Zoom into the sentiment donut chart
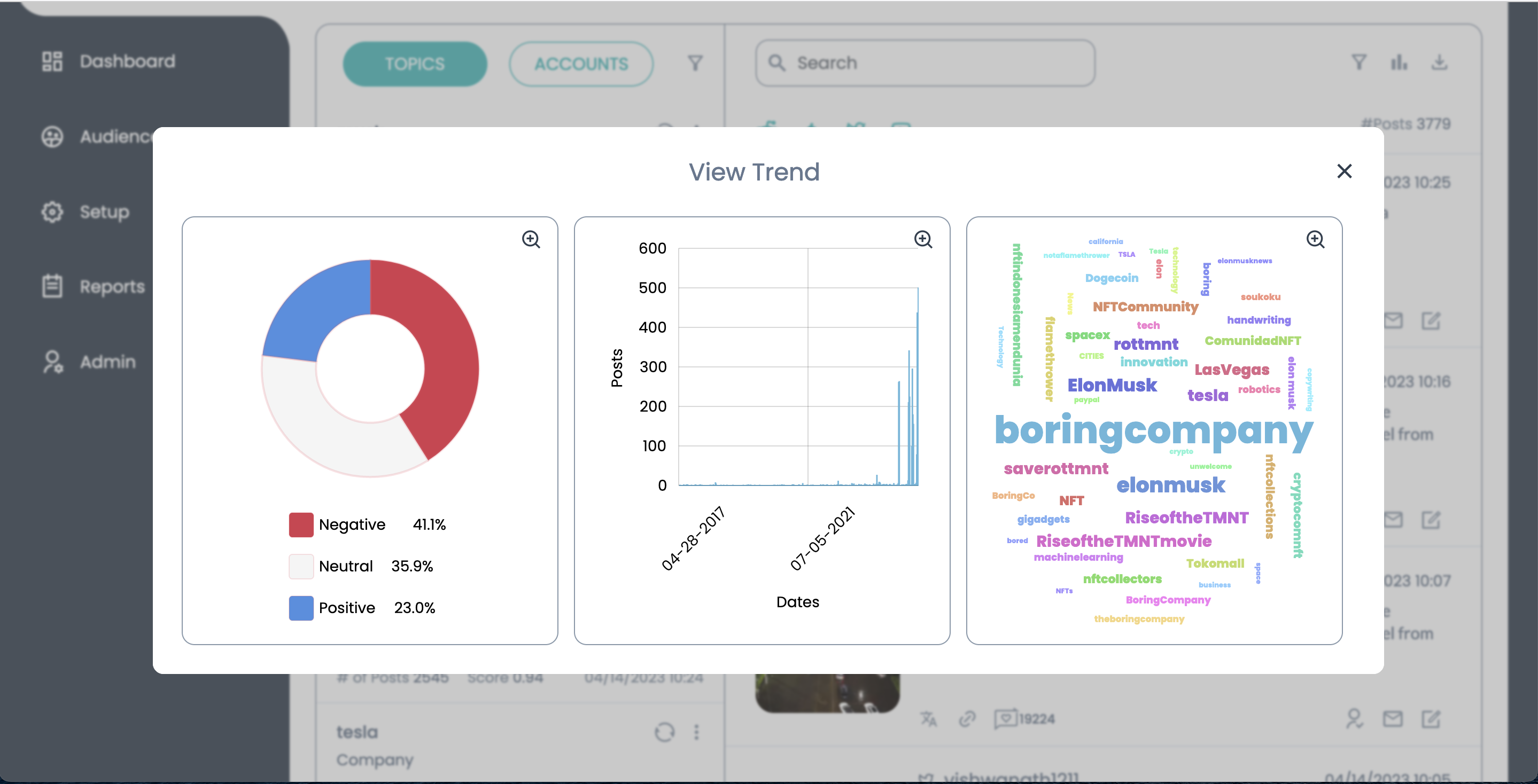This screenshot has width=1538, height=784. (531, 239)
